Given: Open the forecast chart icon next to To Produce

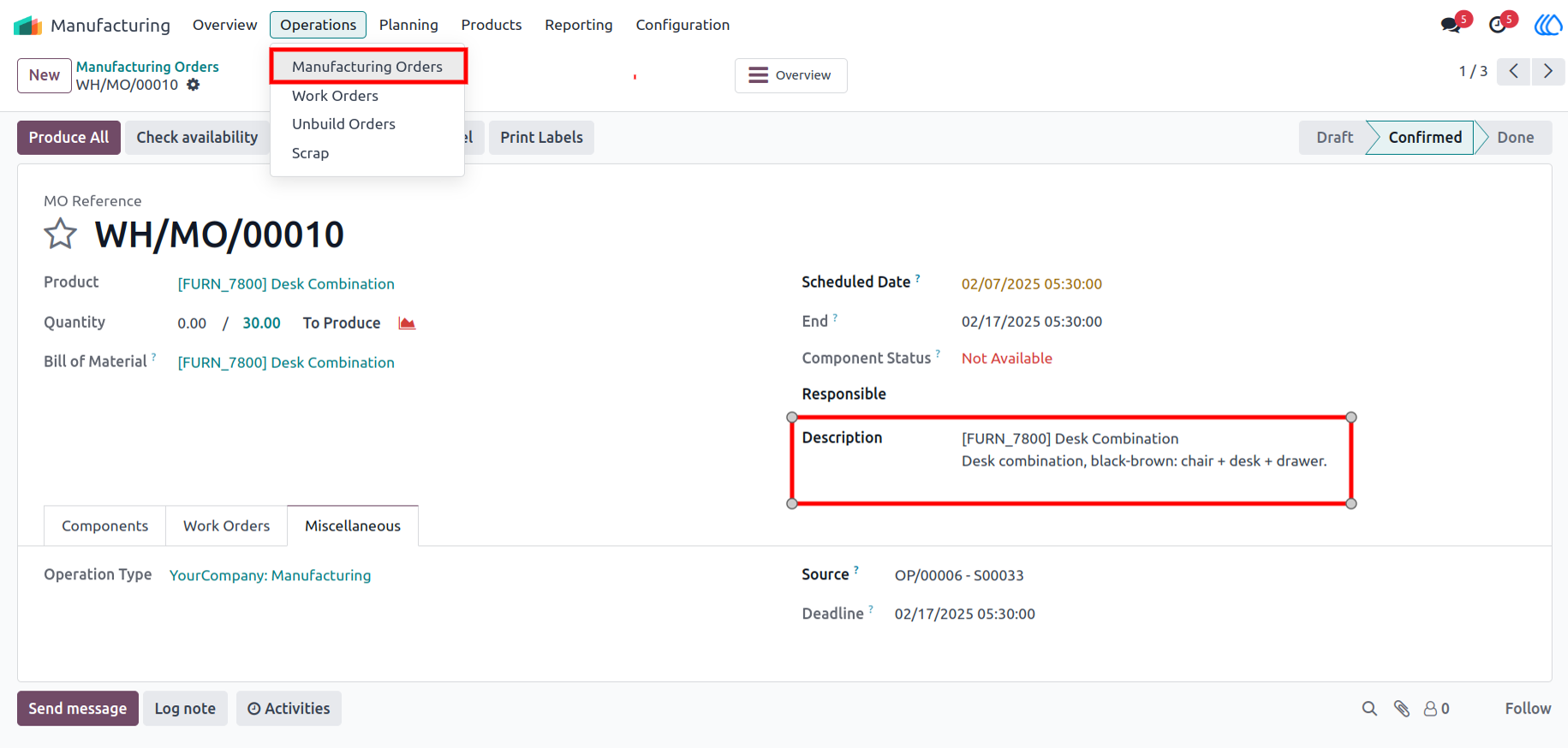Looking at the screenshot, I should 407,323.
